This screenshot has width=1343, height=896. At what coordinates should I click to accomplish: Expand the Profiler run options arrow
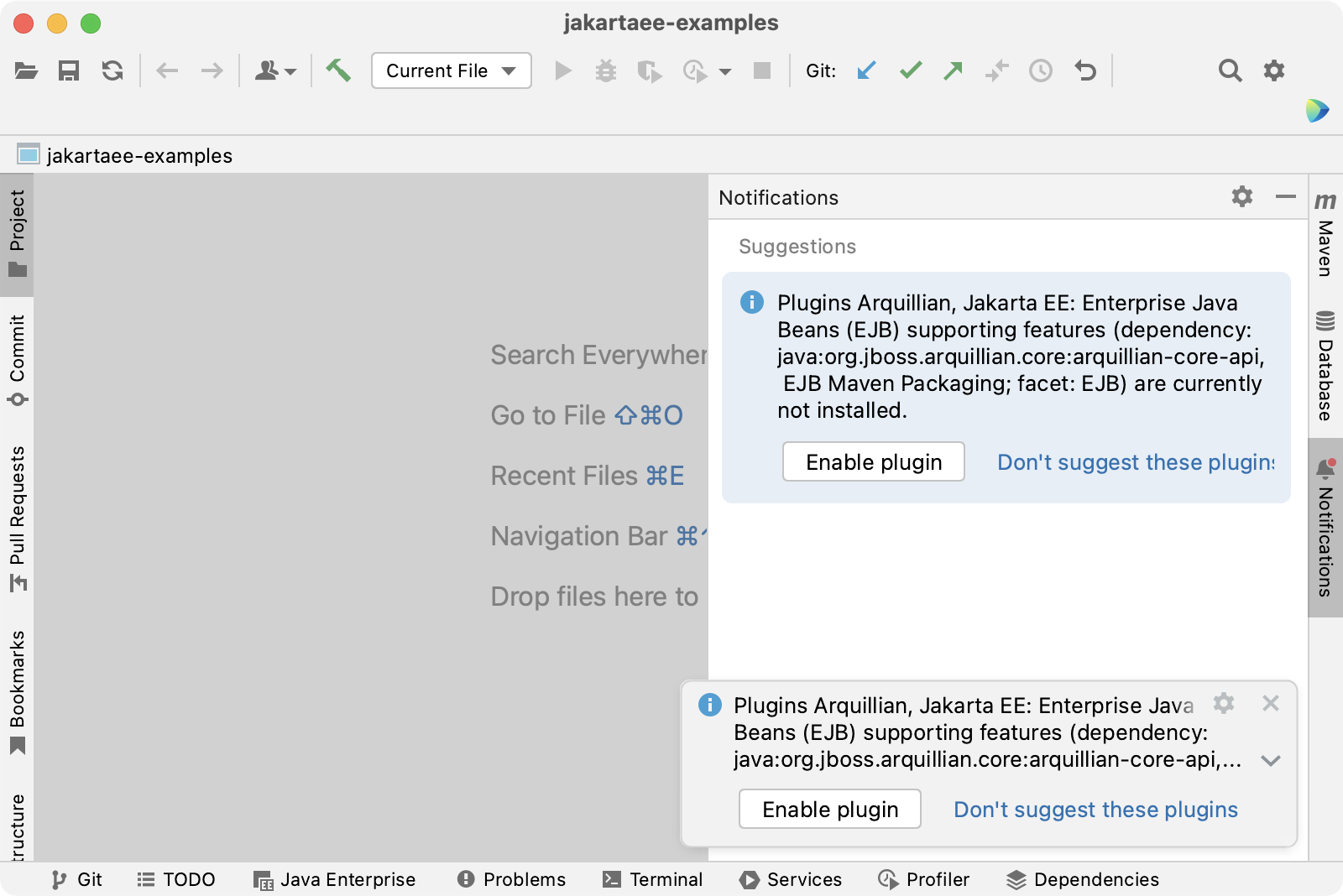pyautogui.click(x=725, y=71)
